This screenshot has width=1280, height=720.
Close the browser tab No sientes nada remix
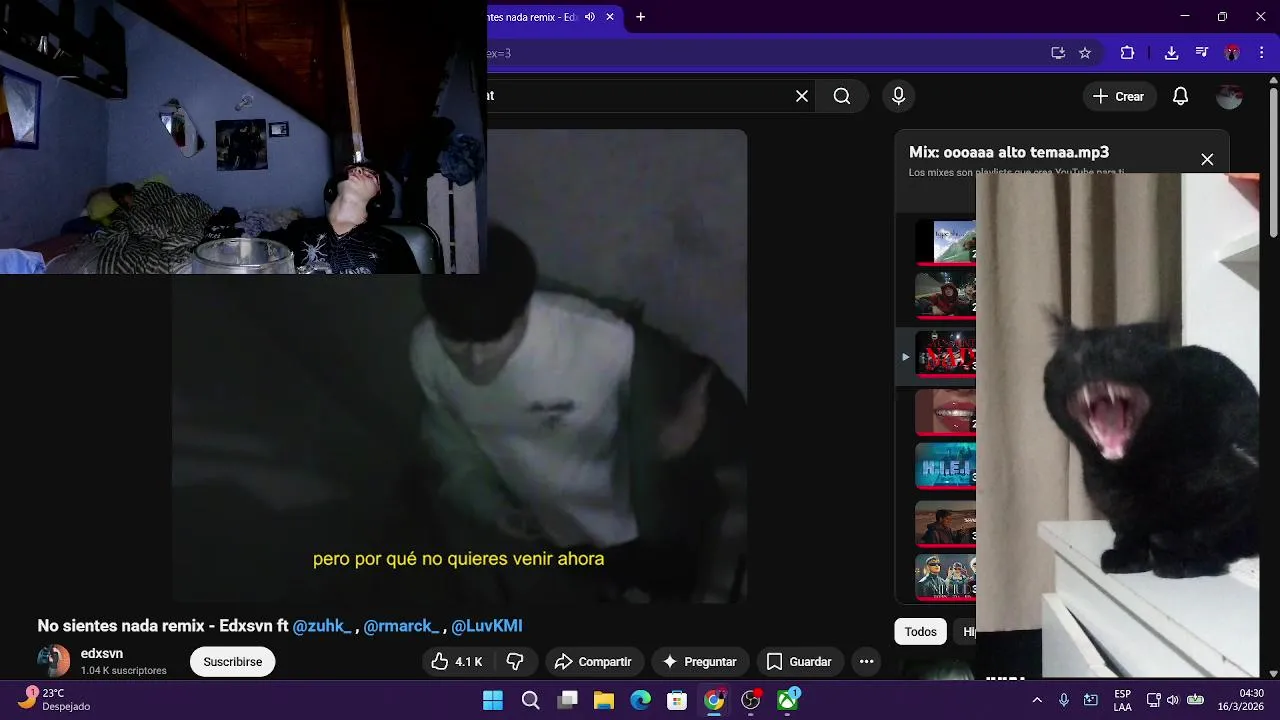610,17
